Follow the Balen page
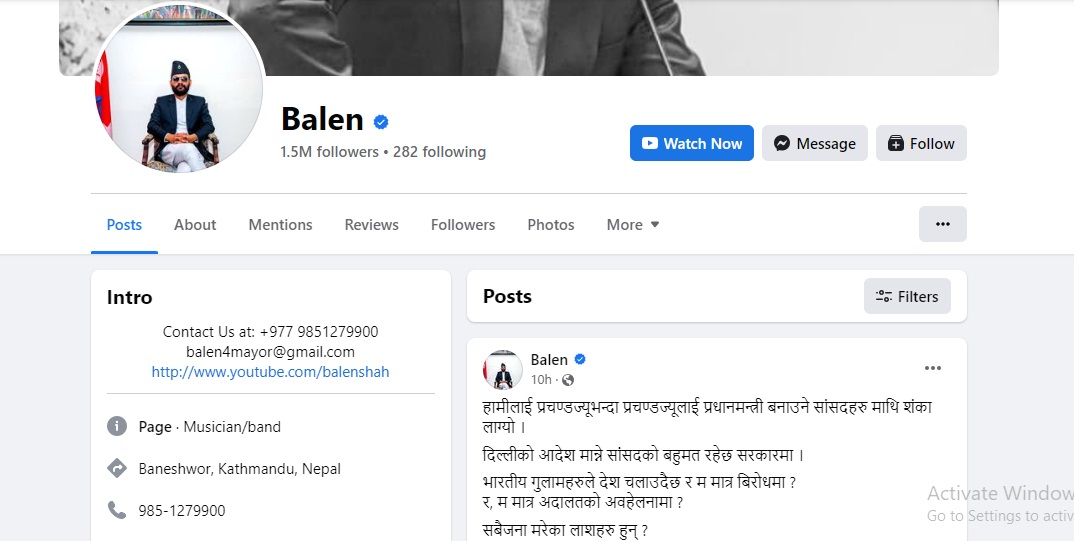 click(921, 143)
